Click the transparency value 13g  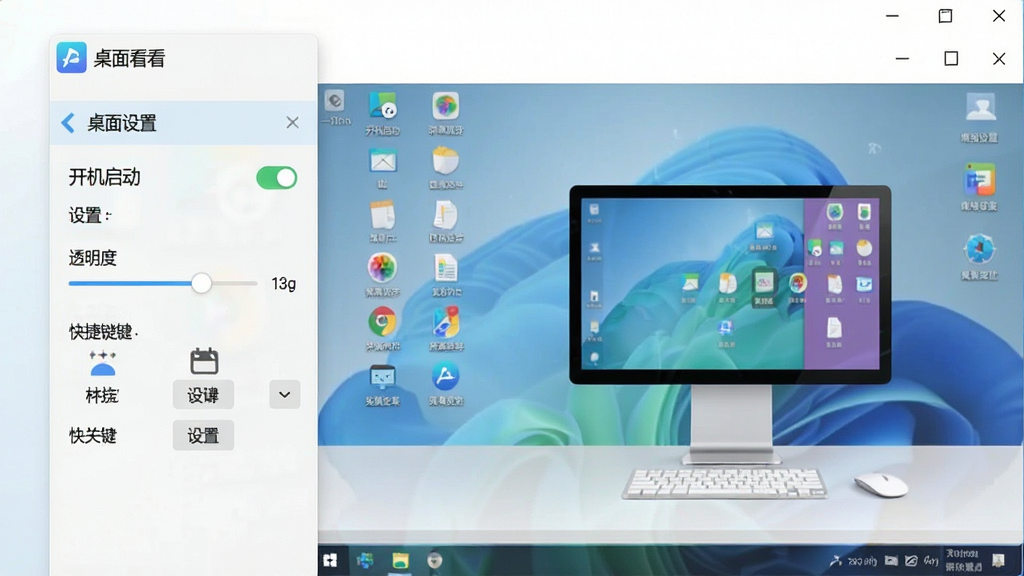click(283, 283)
